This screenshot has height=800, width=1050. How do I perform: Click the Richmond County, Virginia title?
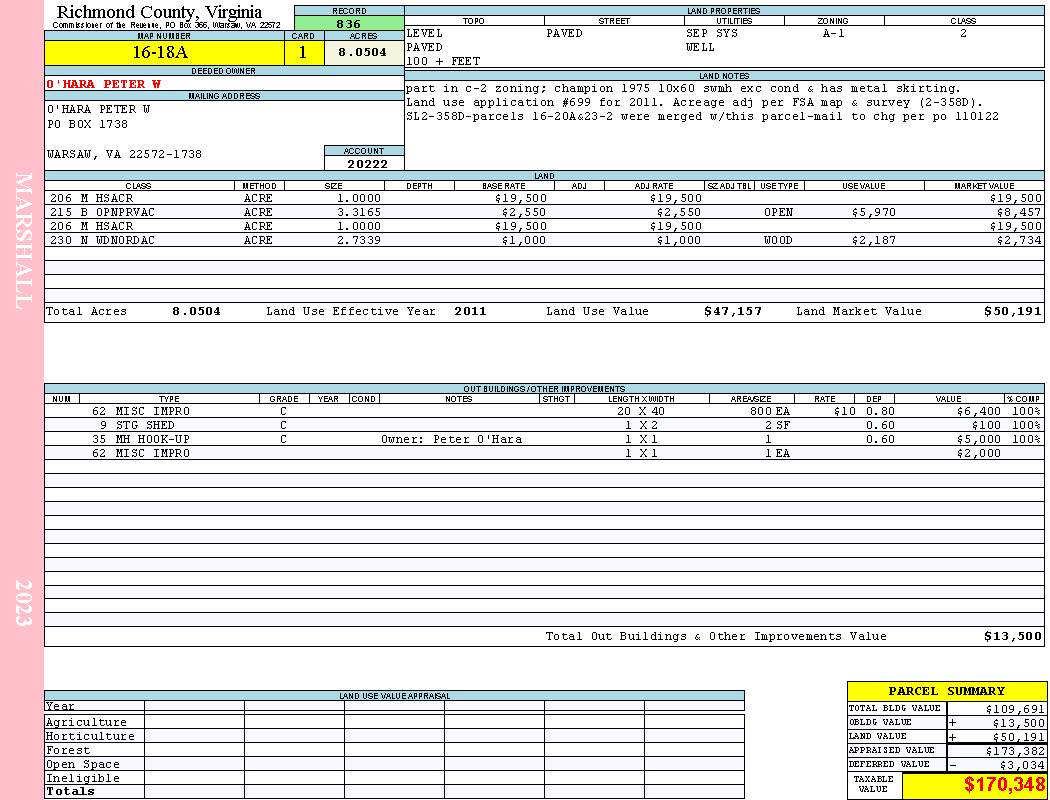[159, 12]
